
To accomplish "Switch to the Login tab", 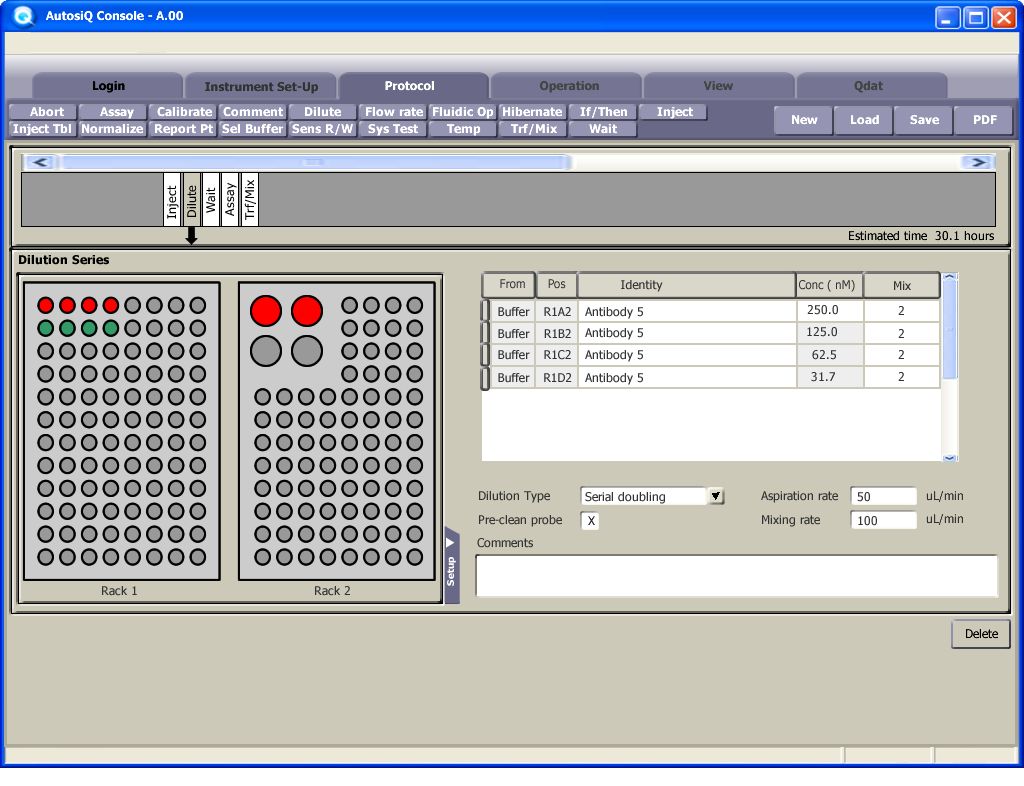I will click(108, 86).
